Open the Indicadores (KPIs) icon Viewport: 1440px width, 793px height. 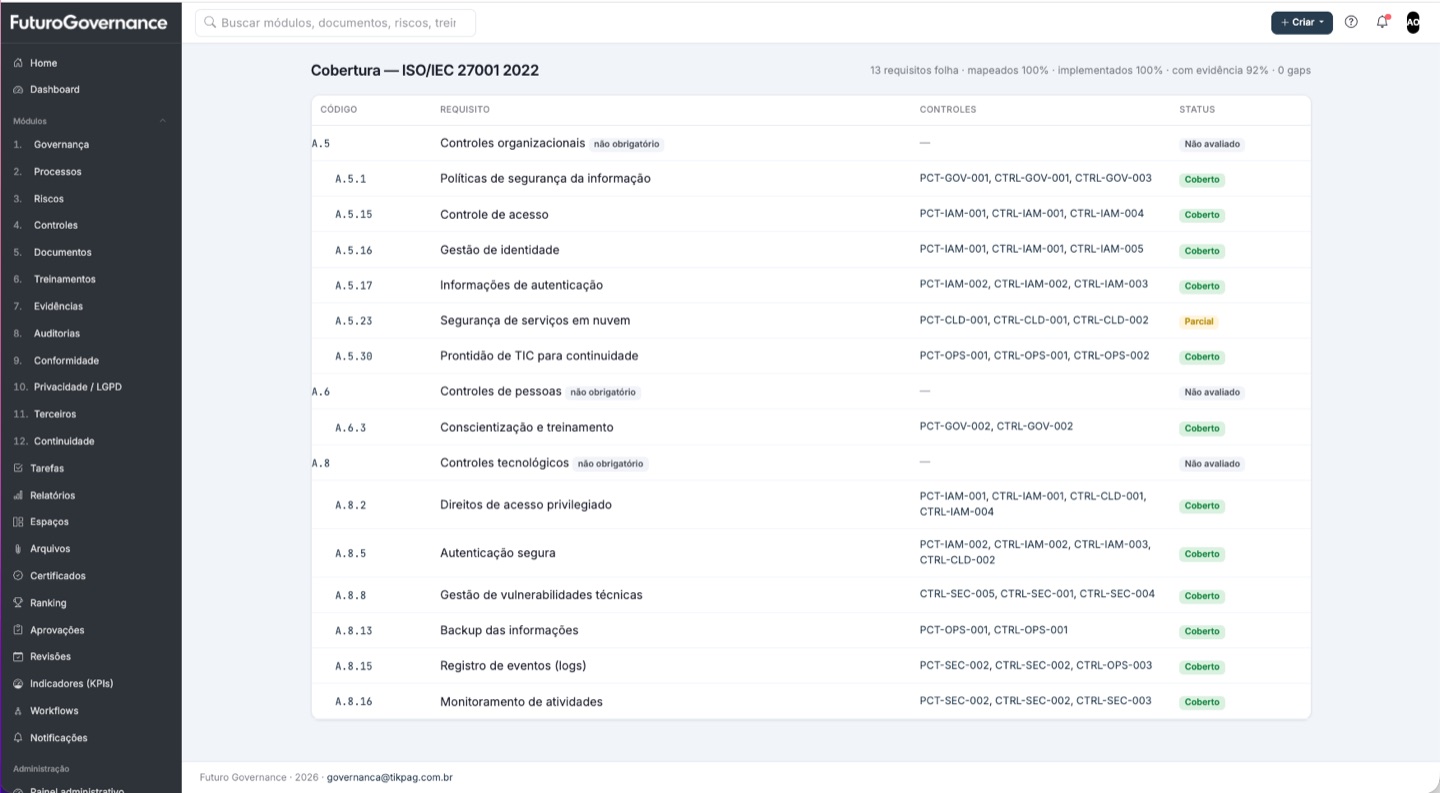[x=18, y=684]
